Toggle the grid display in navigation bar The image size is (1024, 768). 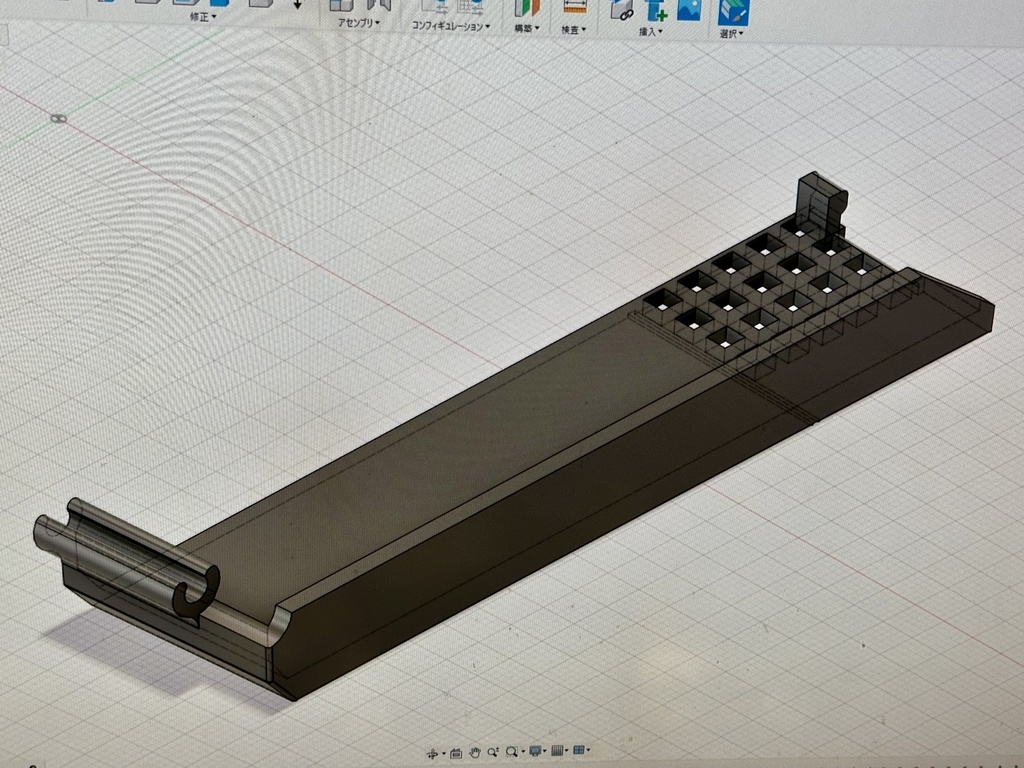point(556,752)
